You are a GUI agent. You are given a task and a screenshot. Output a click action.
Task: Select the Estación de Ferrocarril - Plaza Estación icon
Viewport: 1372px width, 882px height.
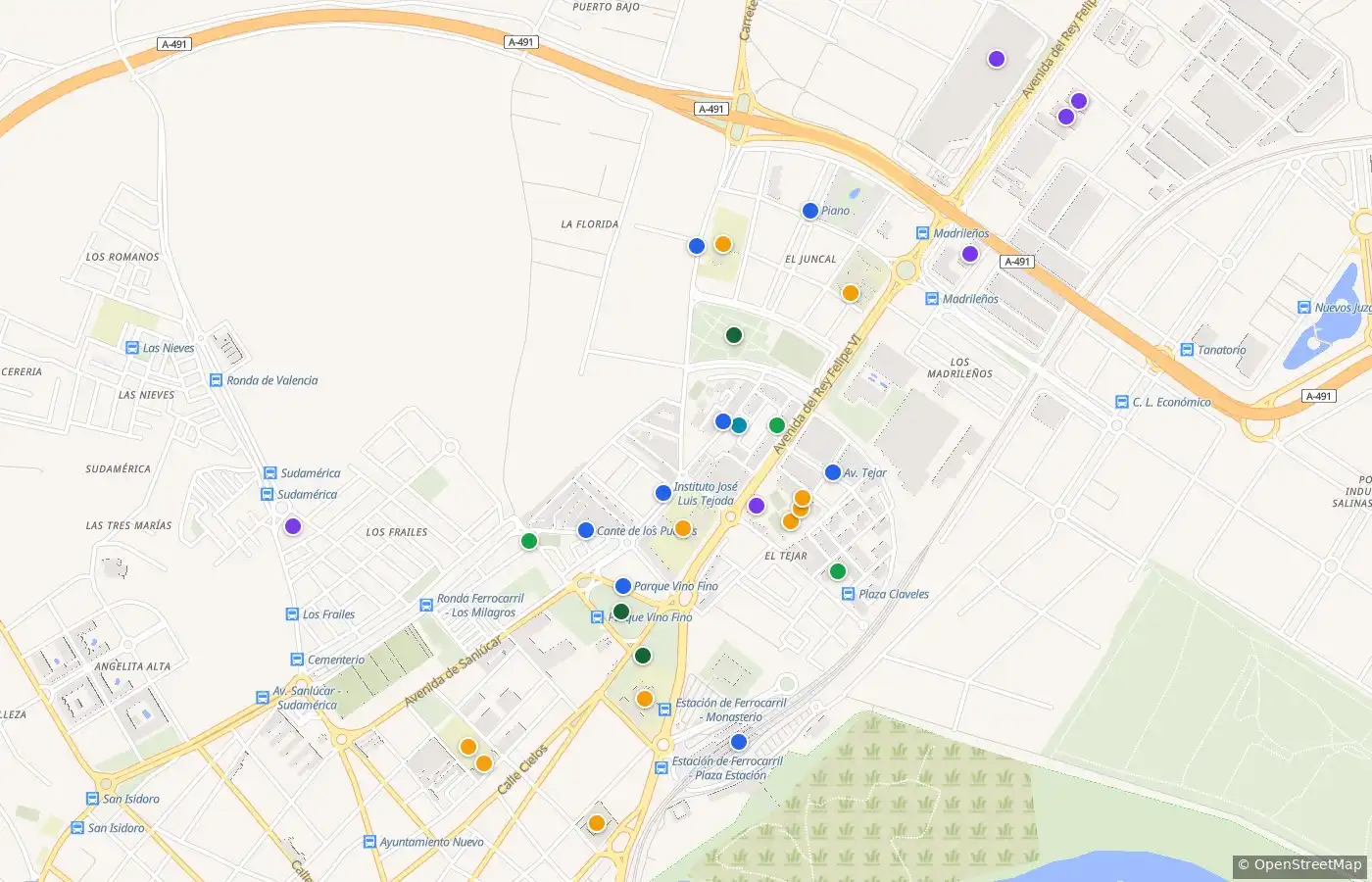pyautogui.click(x=661, y=768)
